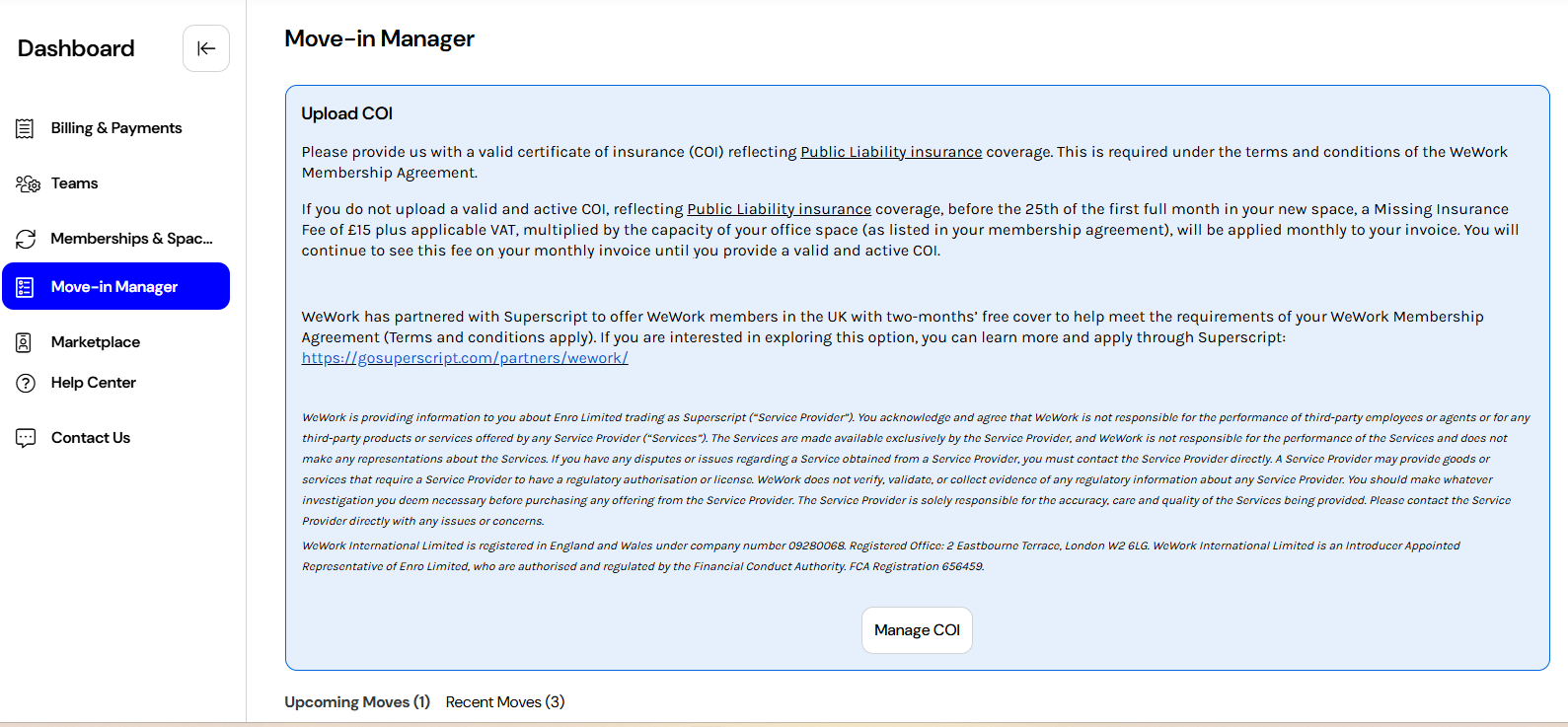This screenshot has width=1568, height=727.
Task: Click the Manage COI button
Action: [x=917, y=630]
